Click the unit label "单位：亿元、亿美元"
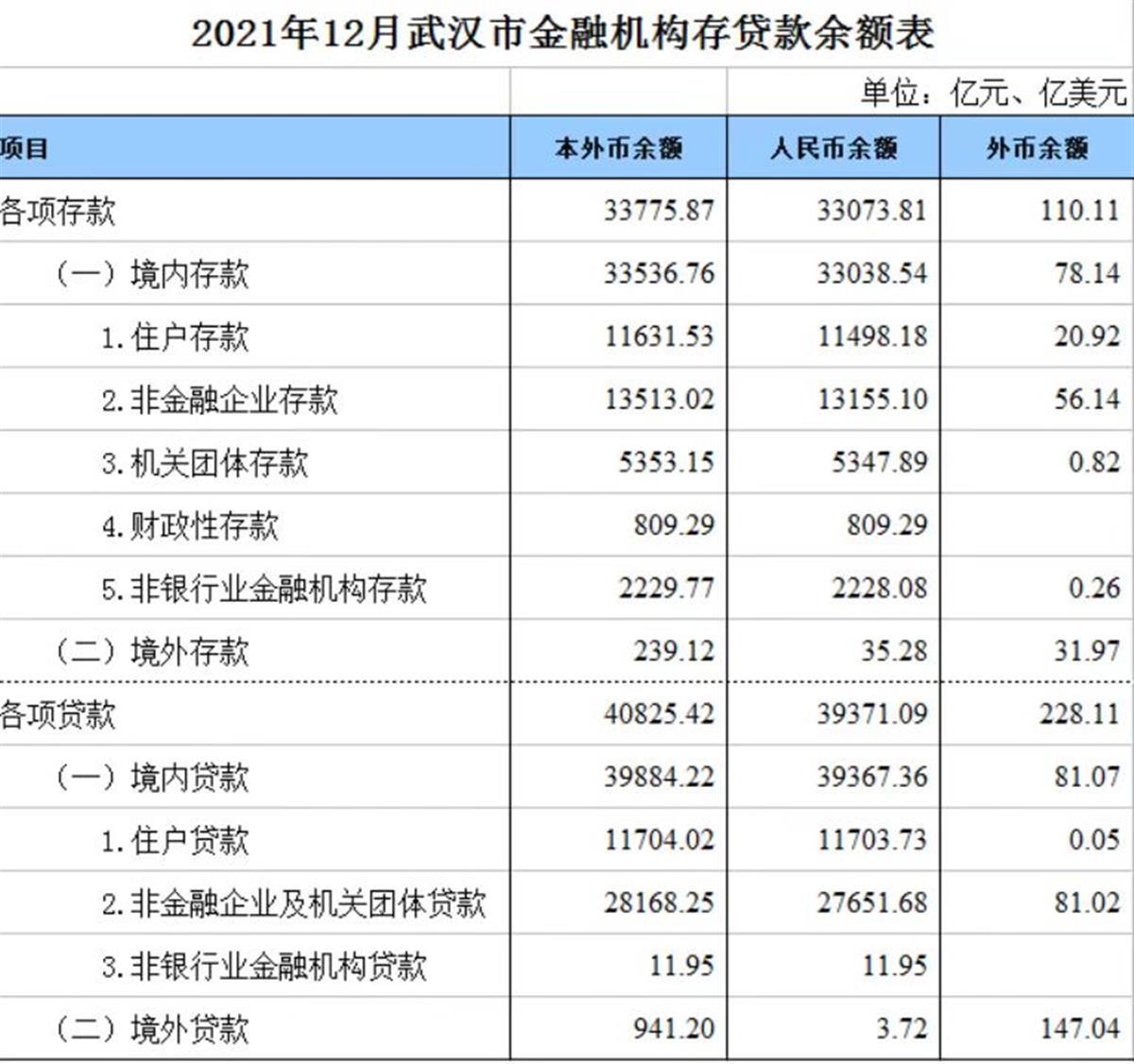Image resolution: width=1134 pixels, height=1064 pixels. 992,93
